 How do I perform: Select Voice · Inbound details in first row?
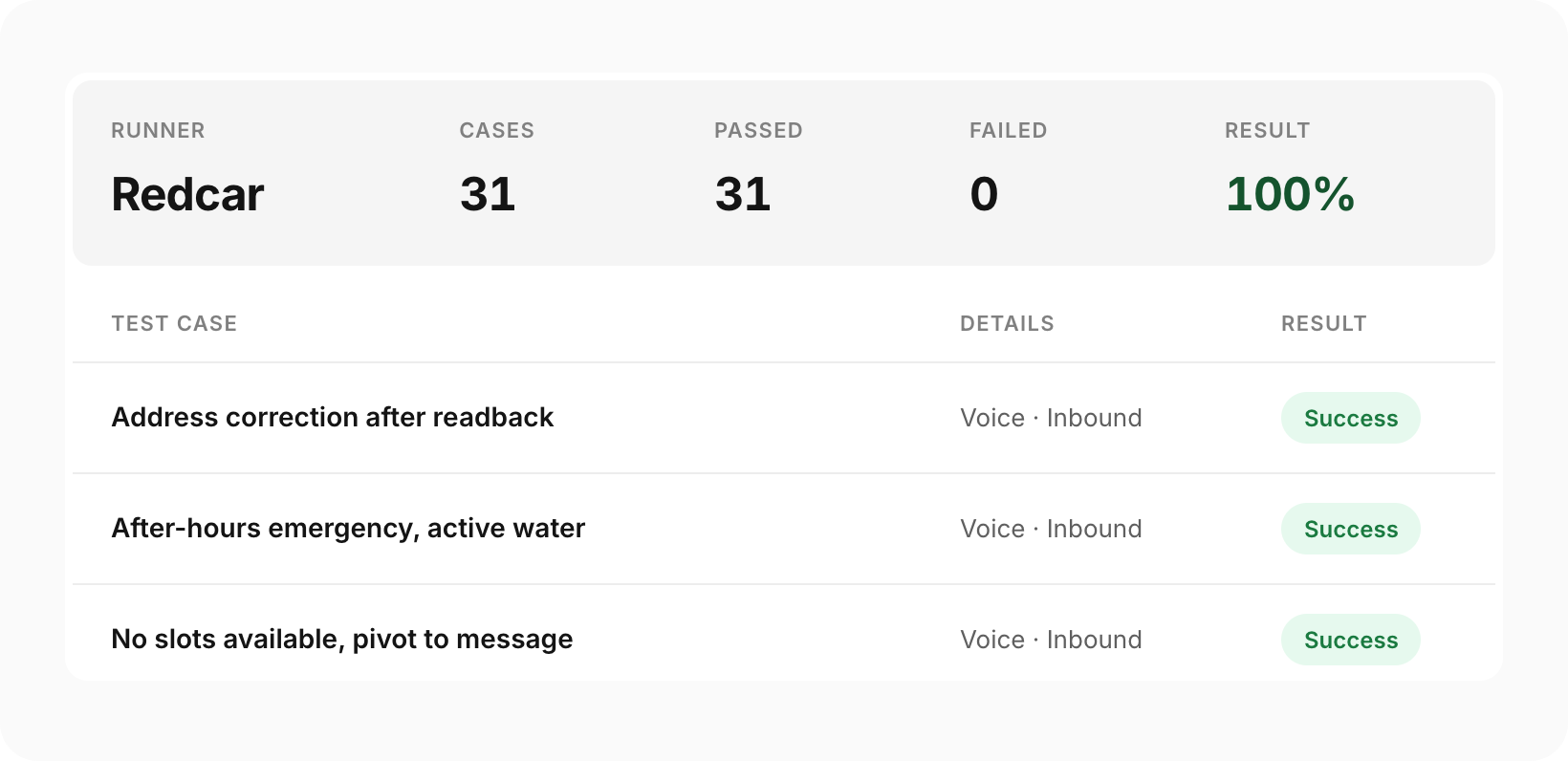(x=1051, y=418)
